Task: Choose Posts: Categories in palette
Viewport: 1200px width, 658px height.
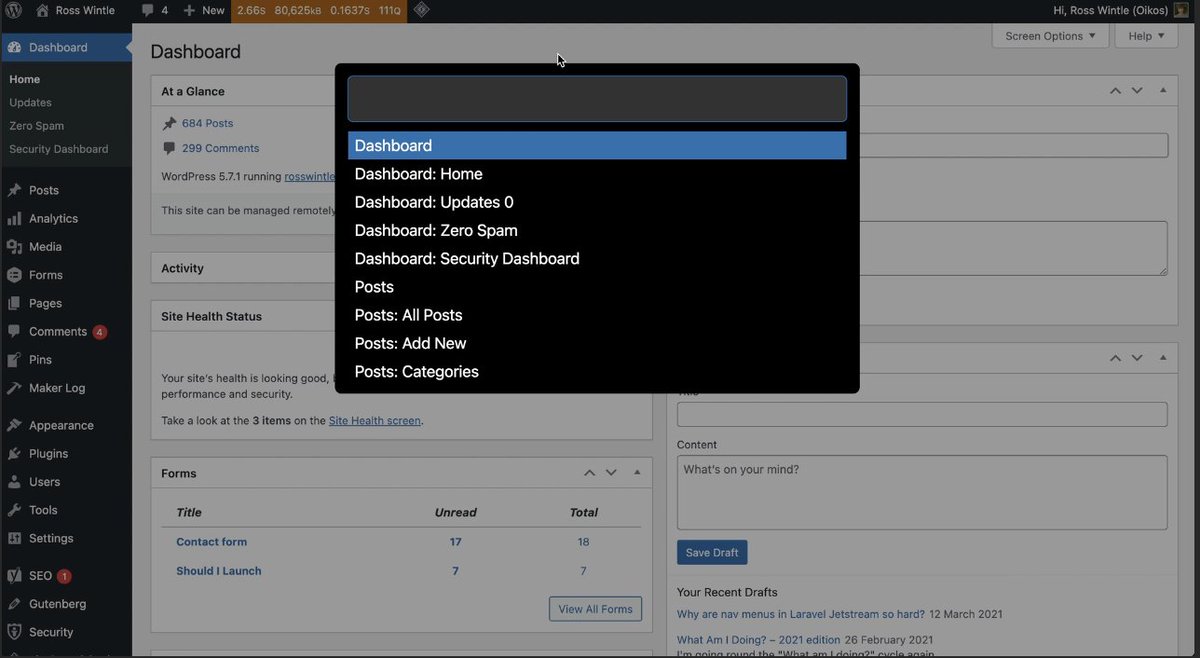Action: 597,371
